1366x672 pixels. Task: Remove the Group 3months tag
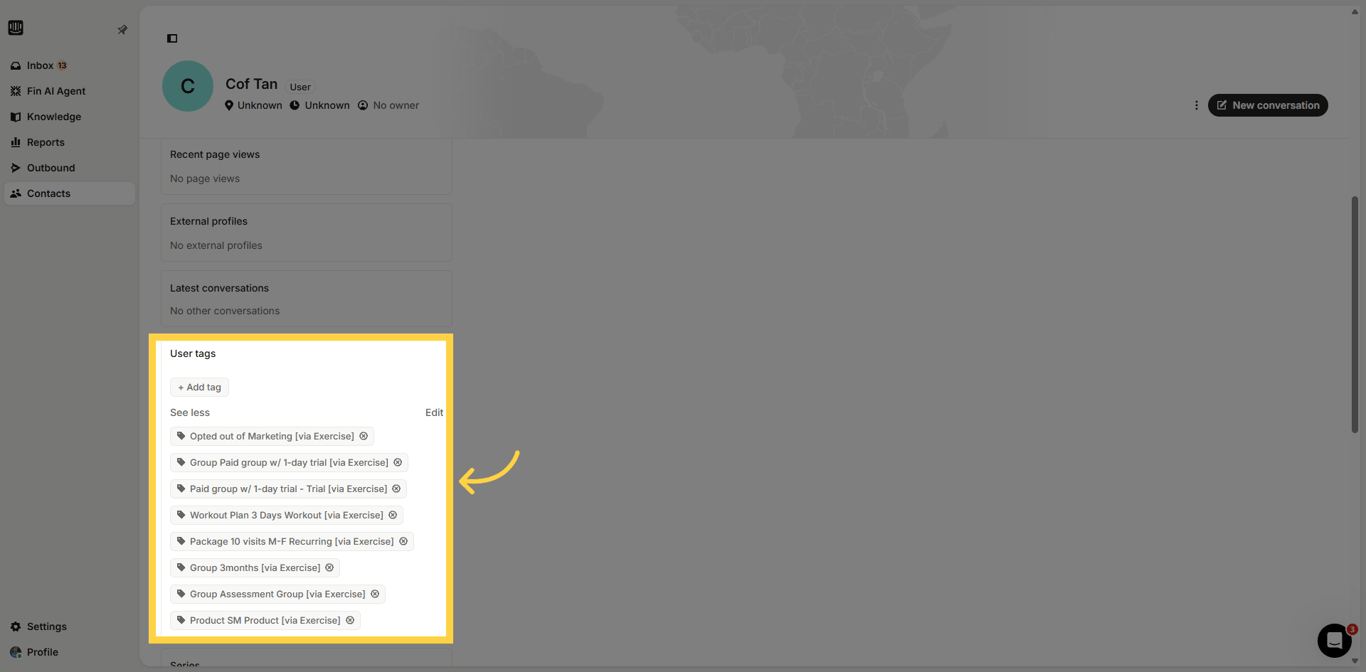(x=329, y=567)
